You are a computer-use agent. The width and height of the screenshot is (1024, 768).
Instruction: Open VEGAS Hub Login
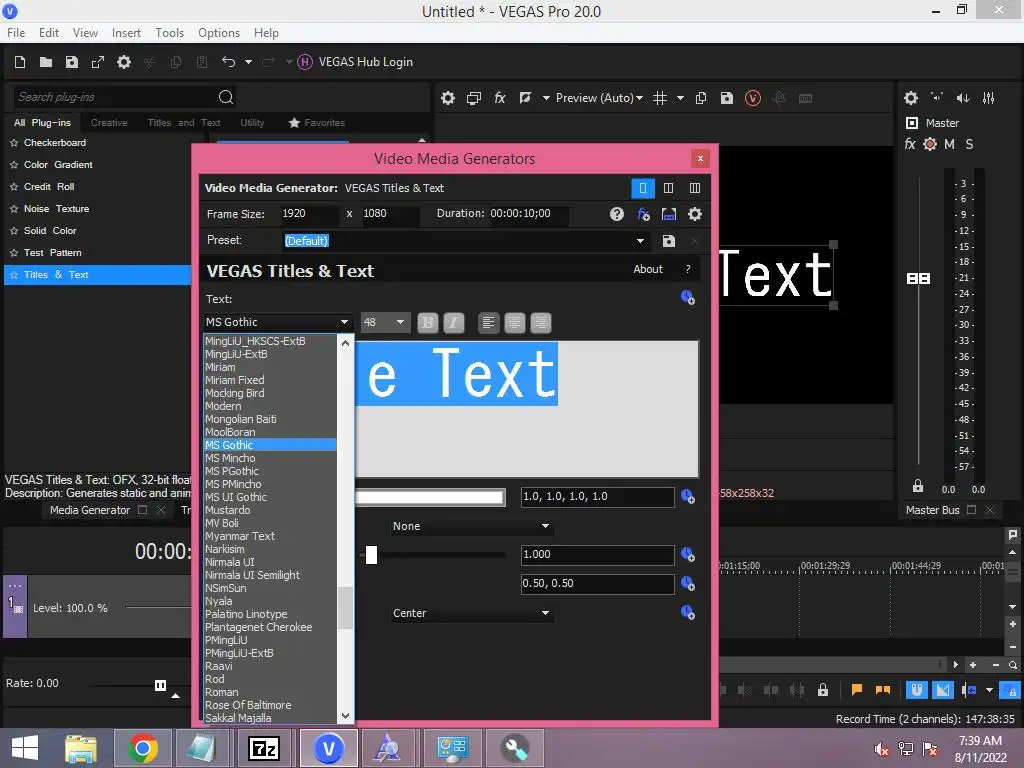pos(355,62)
